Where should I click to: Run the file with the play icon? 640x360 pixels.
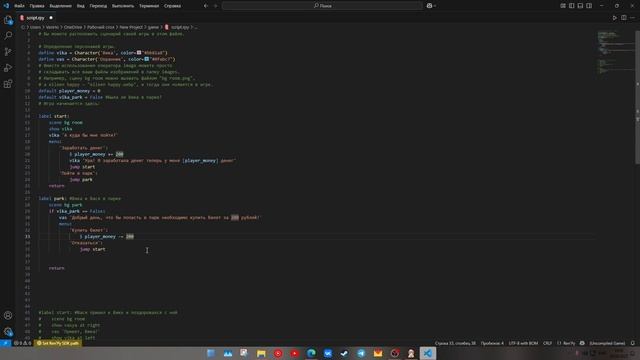(x=615, y=18)
